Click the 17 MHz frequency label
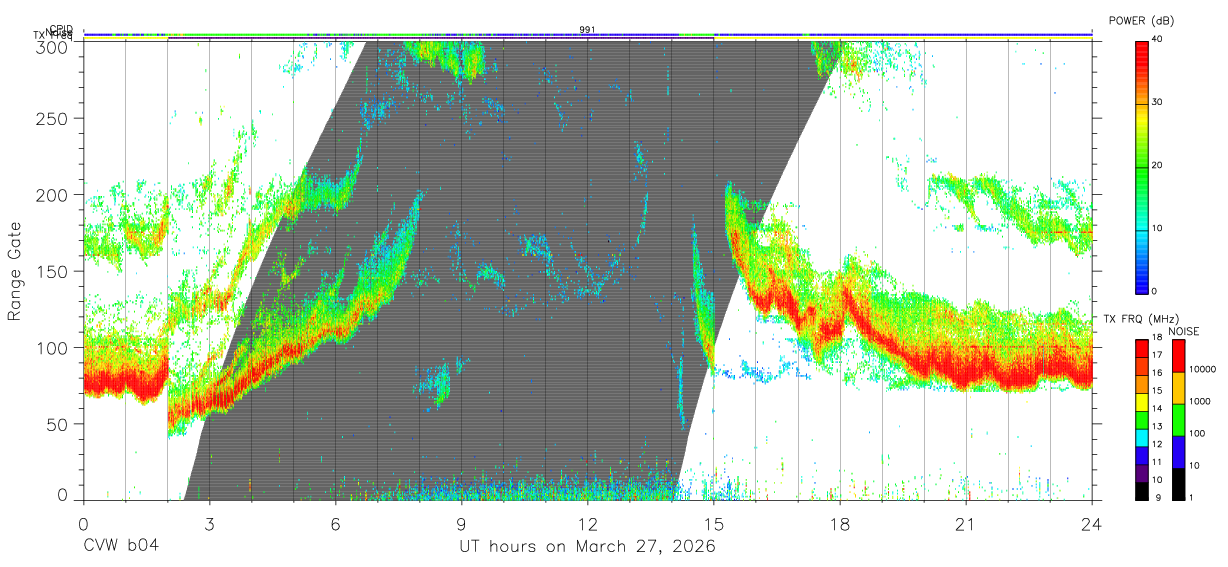Screen dimensions: 1228x567 click(x=1156, y=355)
